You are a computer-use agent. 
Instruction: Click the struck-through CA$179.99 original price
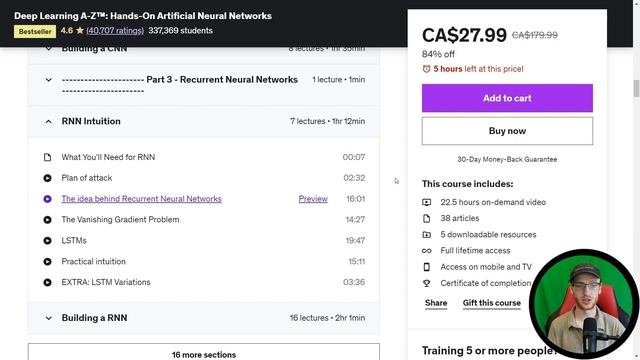click(x=535, y=35)
